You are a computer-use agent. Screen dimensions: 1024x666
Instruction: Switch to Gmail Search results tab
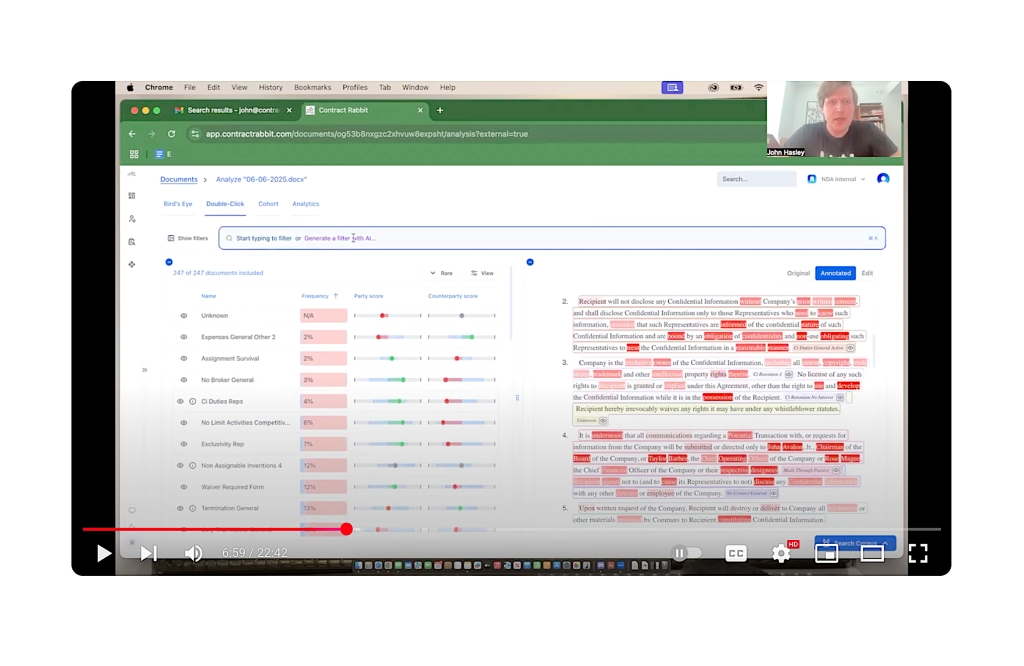tap(233, 110)
